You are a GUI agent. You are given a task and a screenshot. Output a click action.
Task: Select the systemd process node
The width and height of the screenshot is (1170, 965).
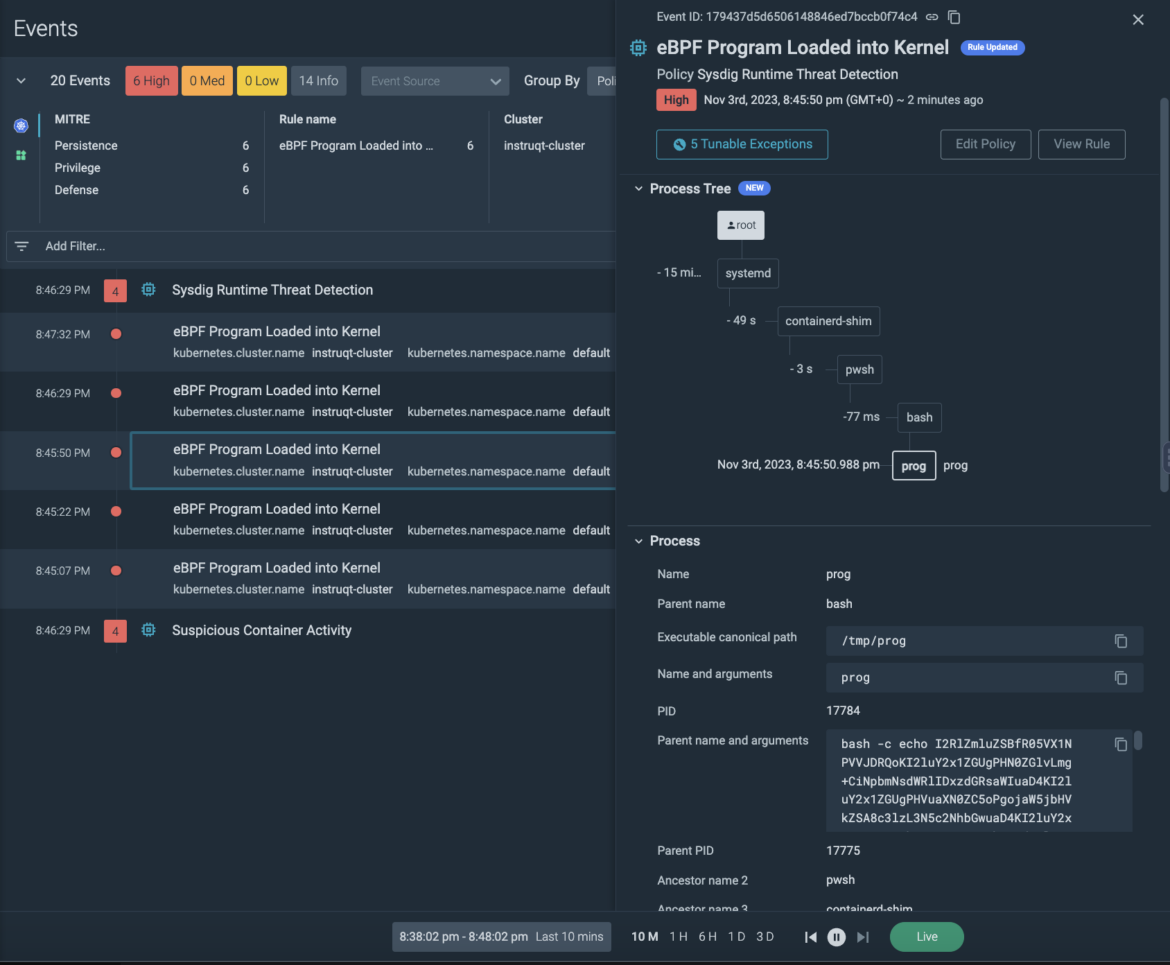pyautogui.click(x=748, y=273)
